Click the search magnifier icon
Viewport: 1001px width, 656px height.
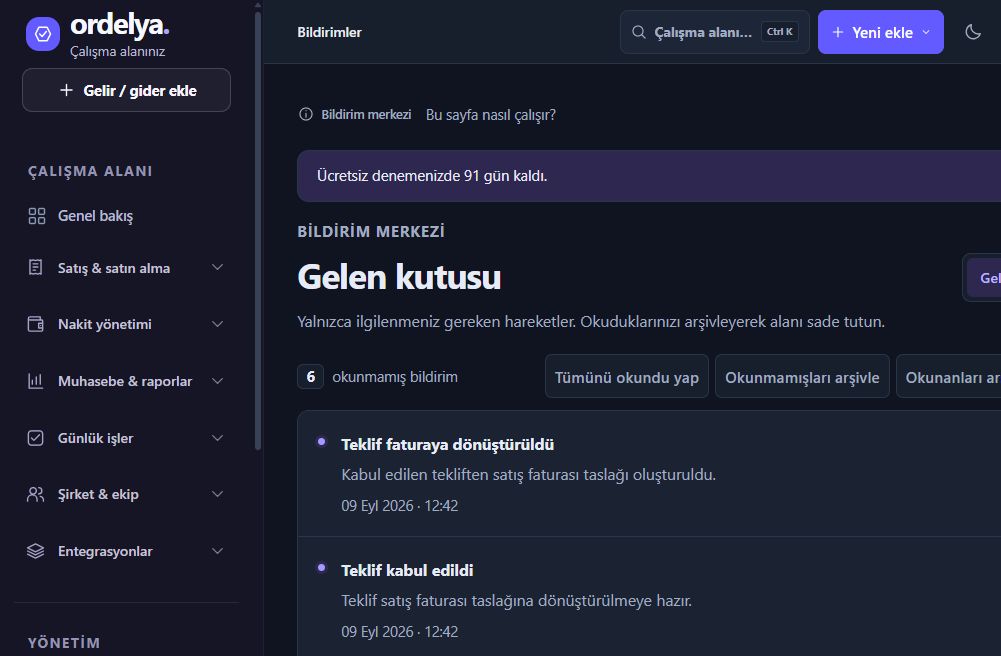click(x=638, y=32)
